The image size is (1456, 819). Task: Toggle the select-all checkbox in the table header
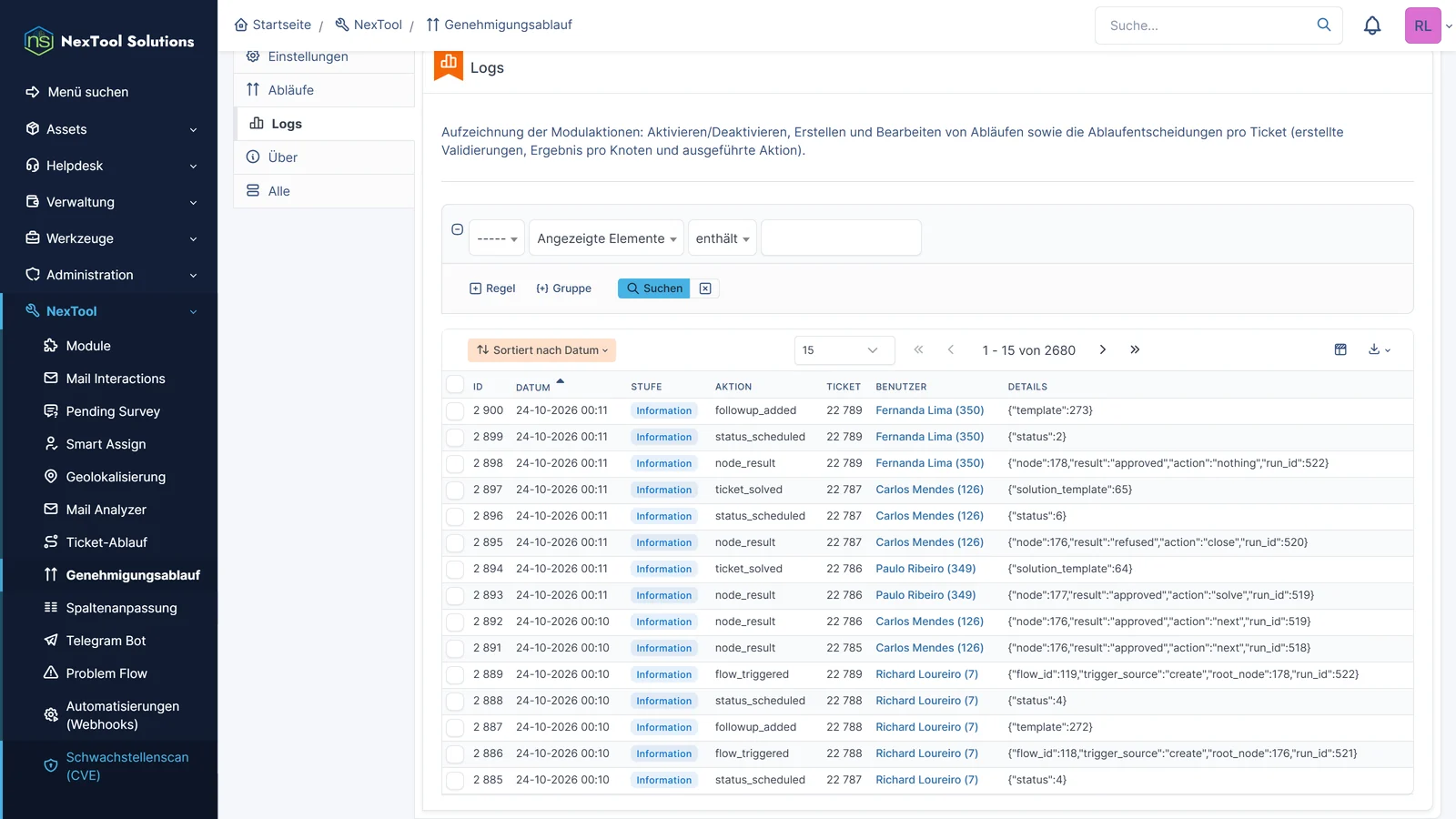click(x=455, y=385)
